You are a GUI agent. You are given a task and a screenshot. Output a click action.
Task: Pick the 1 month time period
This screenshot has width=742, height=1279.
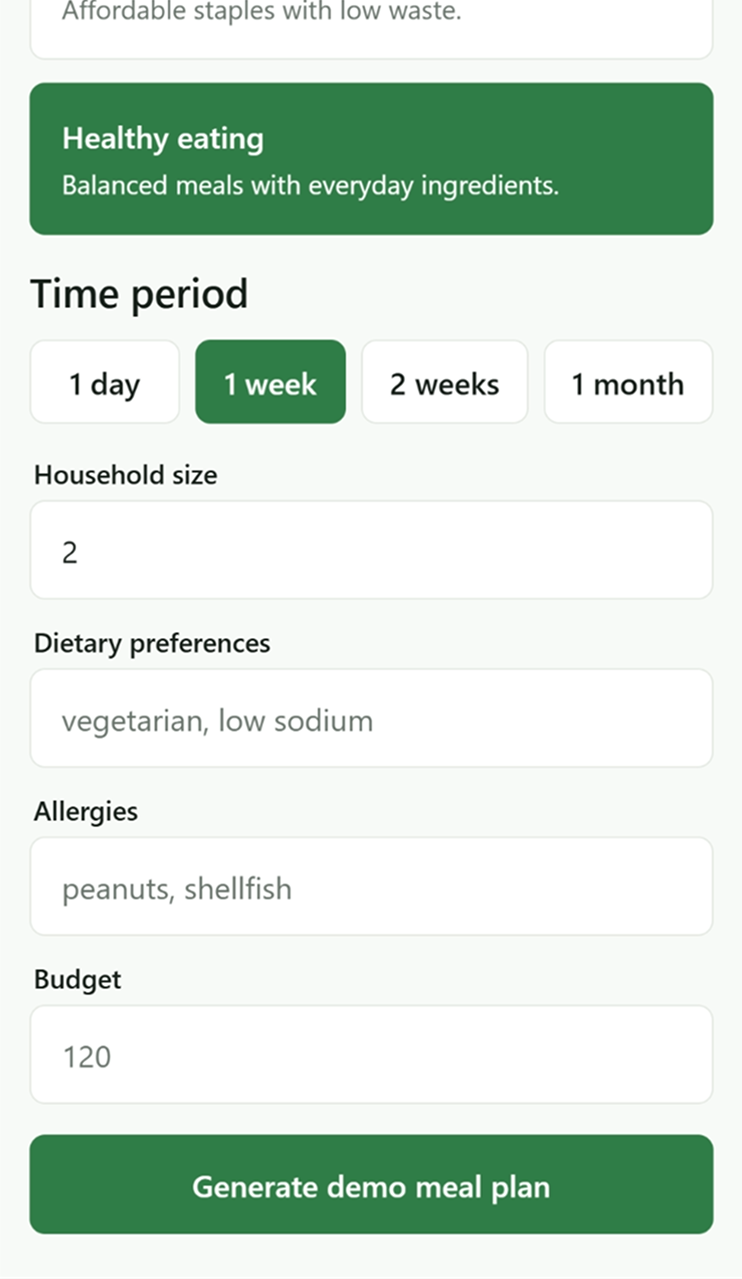point(628,382)
